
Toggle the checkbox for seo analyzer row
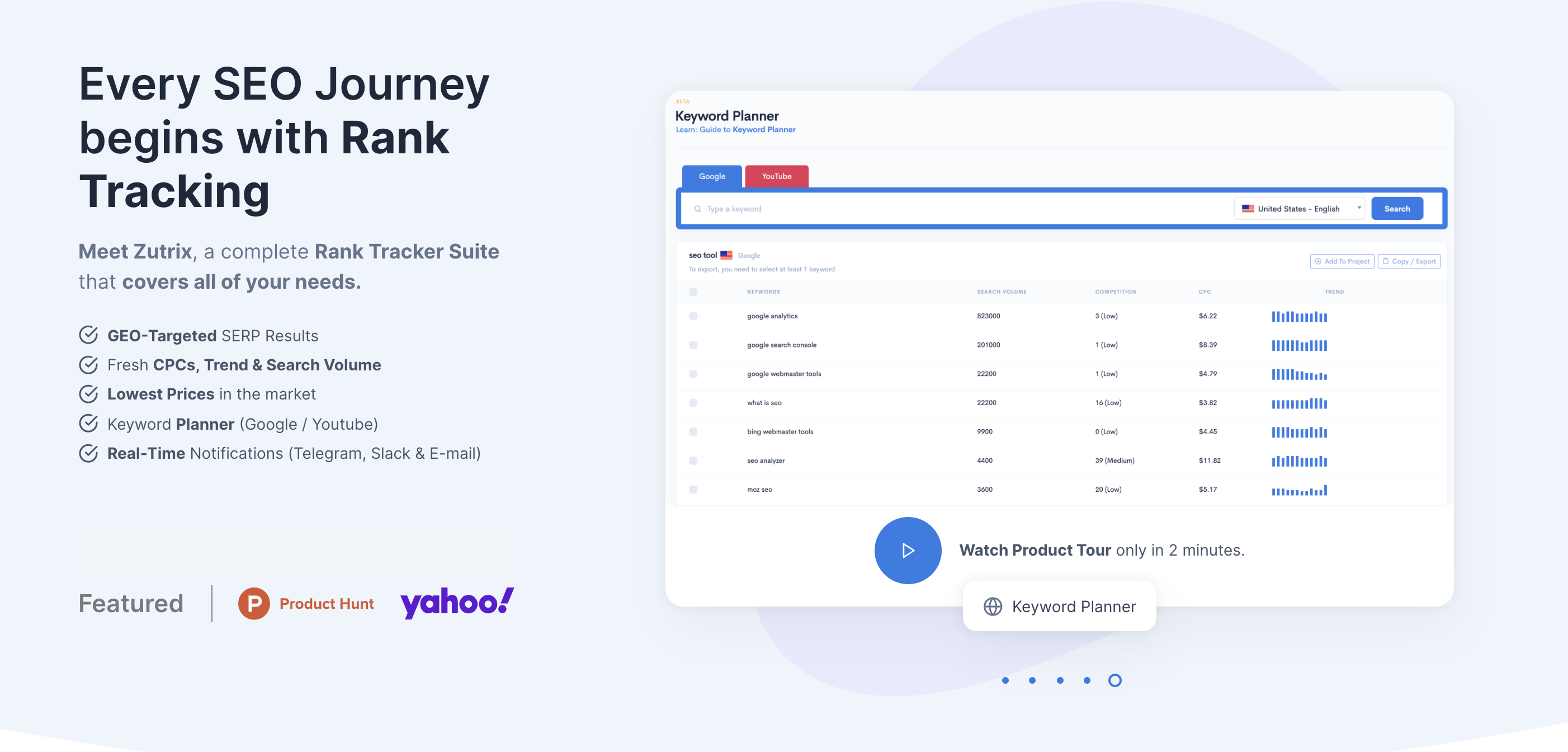coord(693,461)
